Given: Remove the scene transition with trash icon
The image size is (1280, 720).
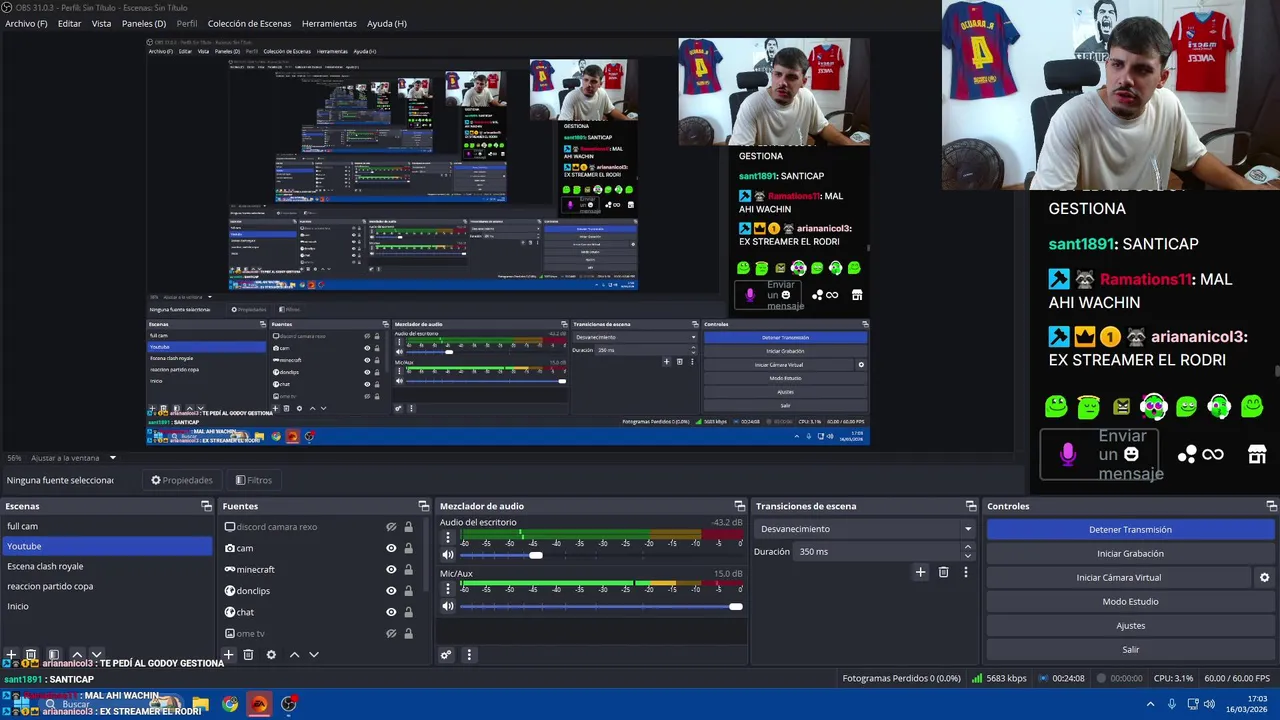Looking at the screenshot, I should tap(943, 572).
